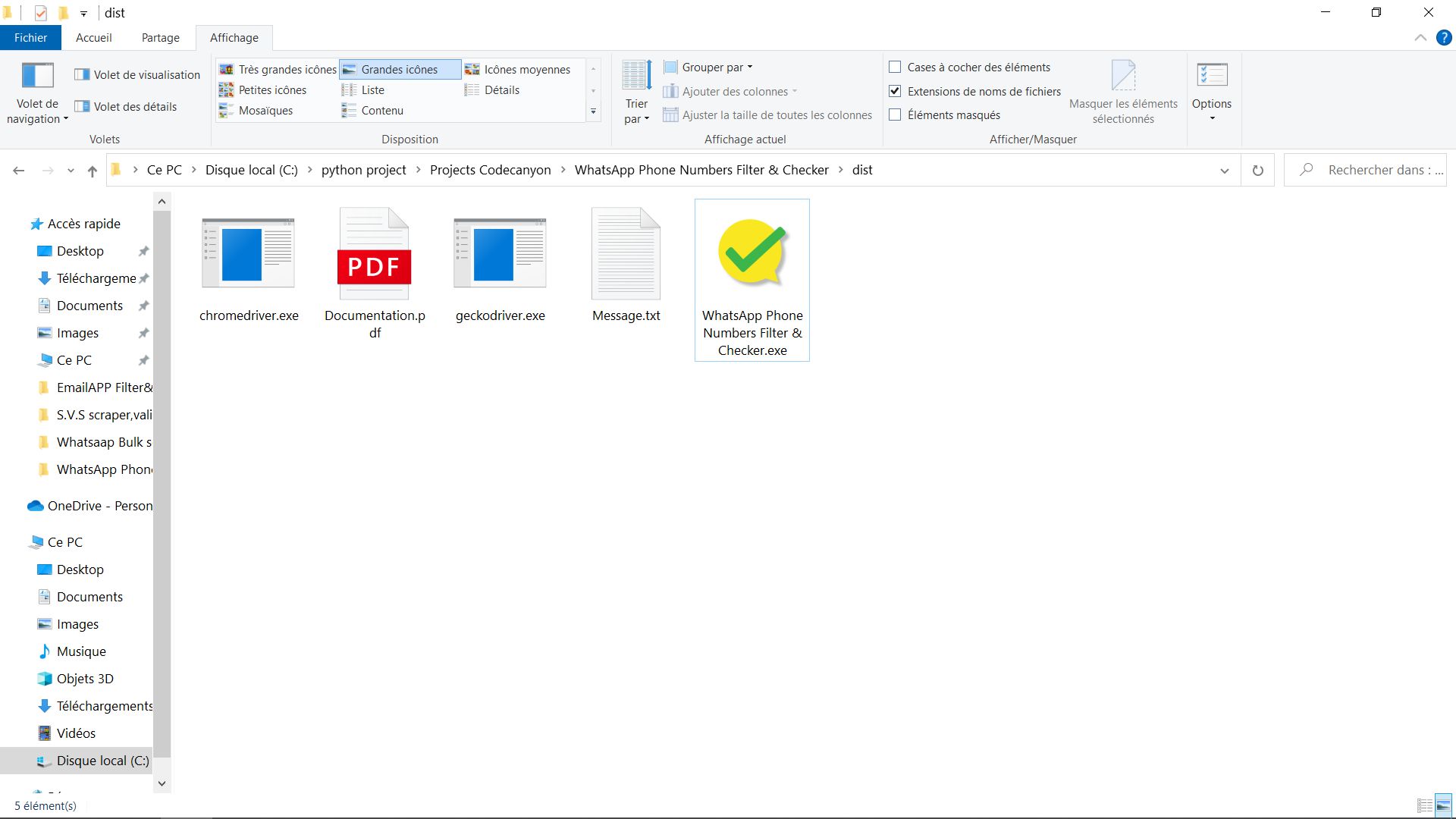Open chromedriver.exe file icon

[x=248, y=253]
